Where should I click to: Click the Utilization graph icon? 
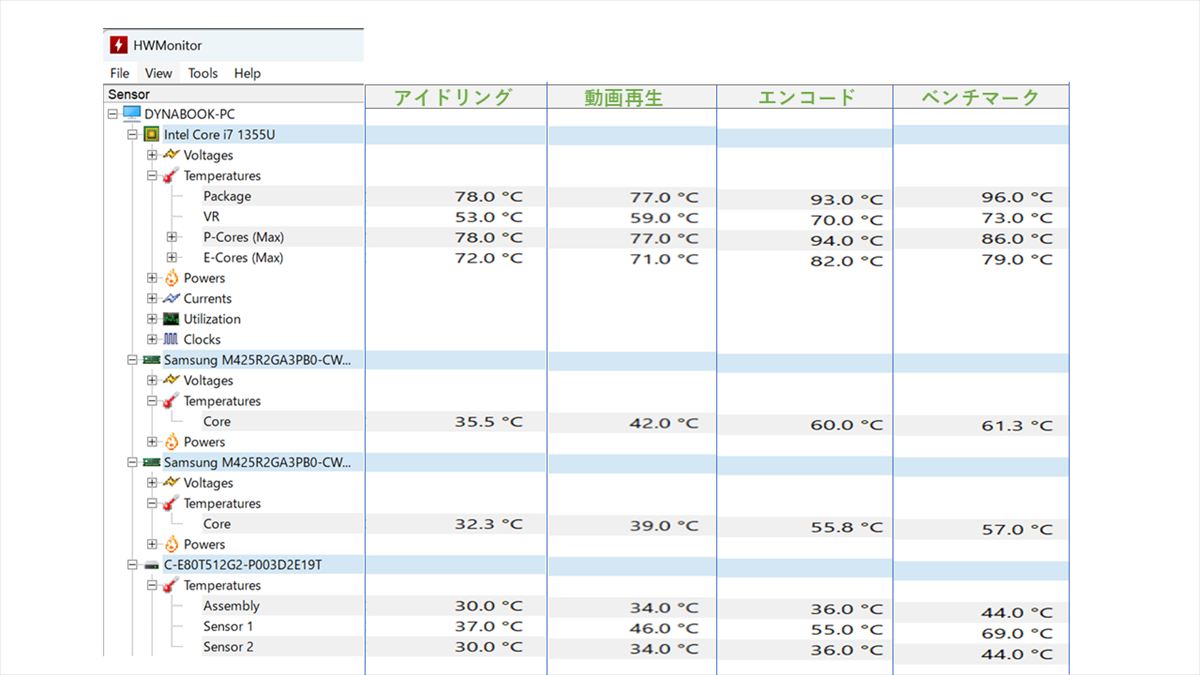tap(171, 319)
